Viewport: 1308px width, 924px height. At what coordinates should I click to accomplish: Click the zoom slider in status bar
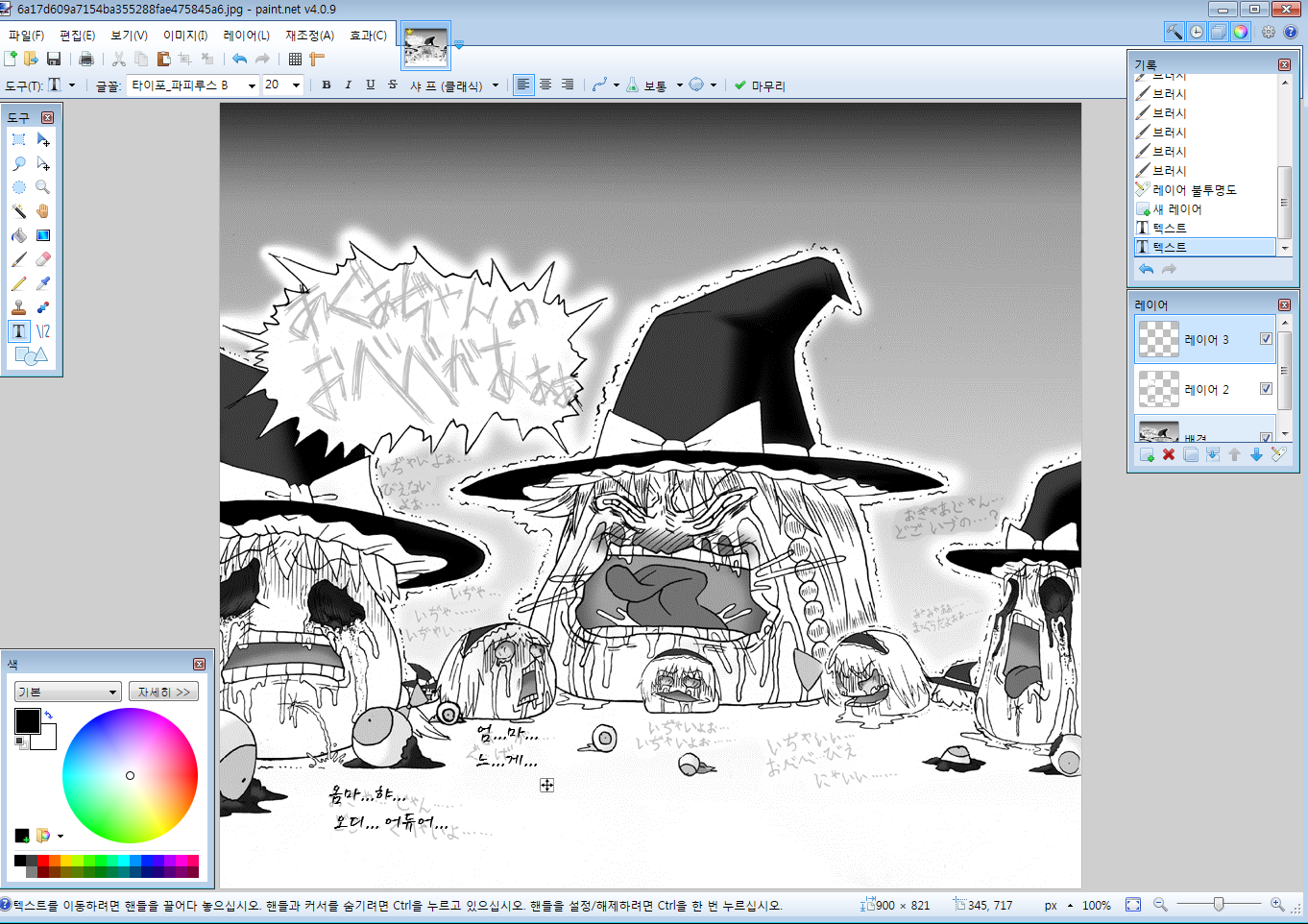[x=1219, y=904]
